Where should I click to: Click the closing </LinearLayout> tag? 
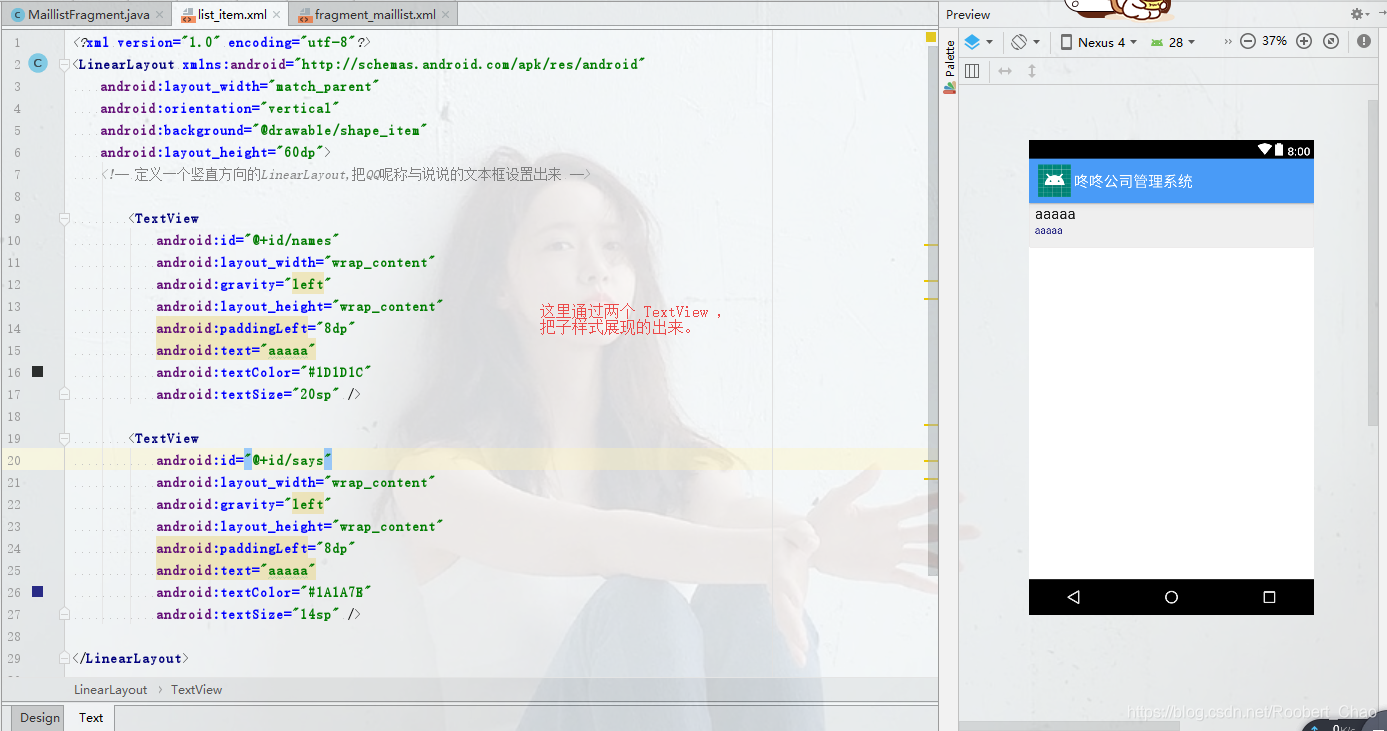coord(130,658)
